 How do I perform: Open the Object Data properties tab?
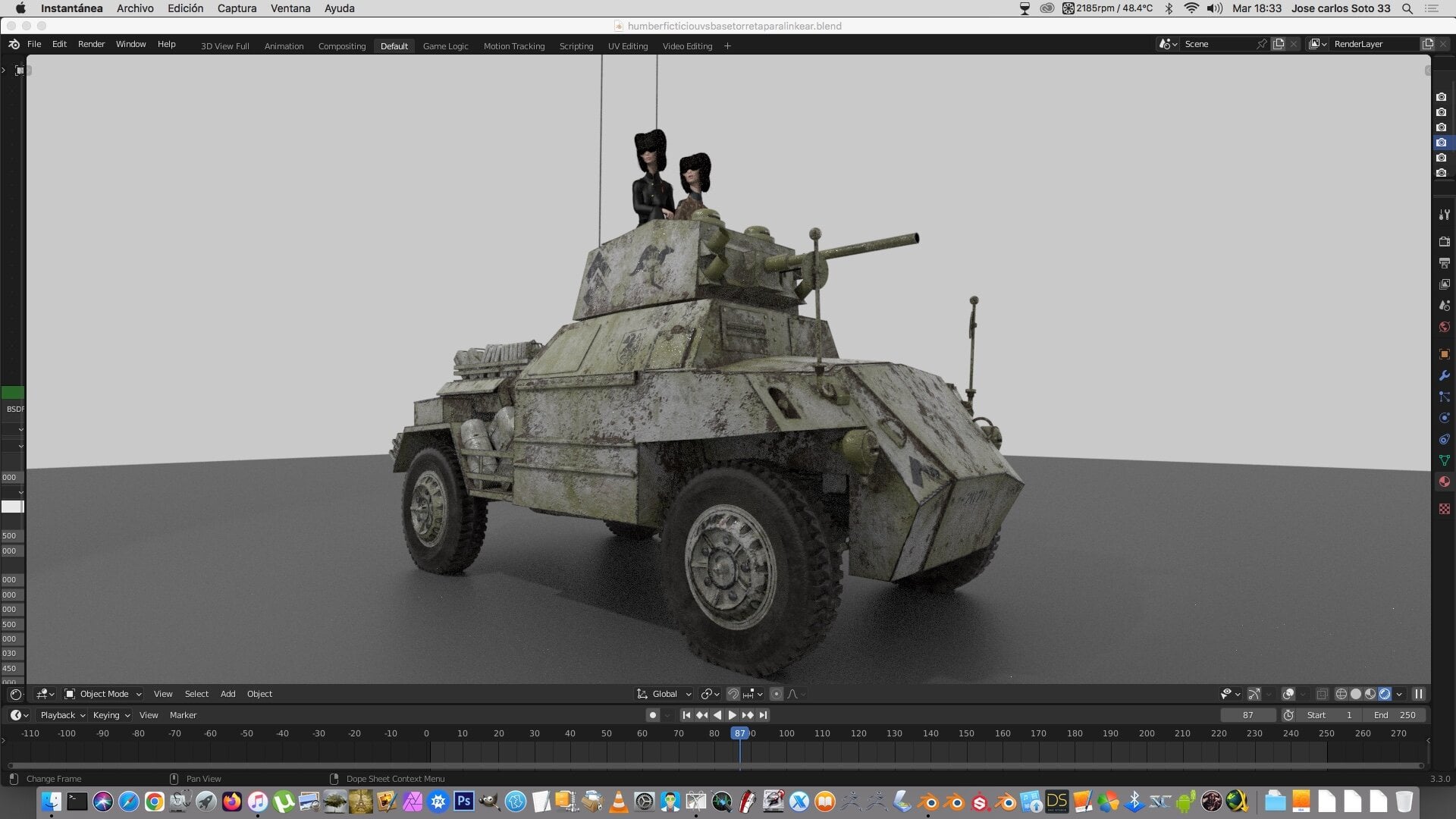[x=1444, y=460]
